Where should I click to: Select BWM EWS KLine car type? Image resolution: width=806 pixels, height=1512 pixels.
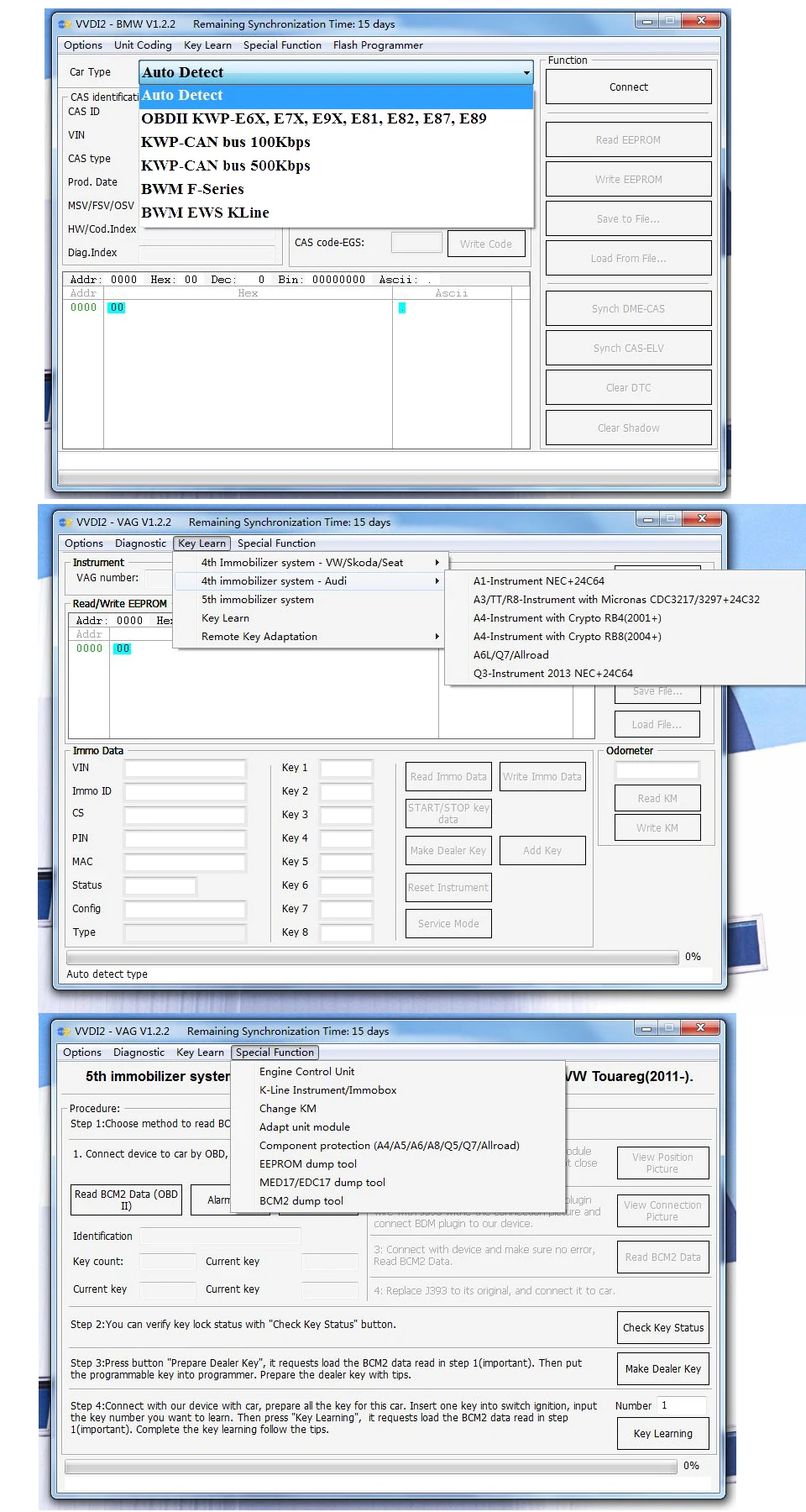336,213
